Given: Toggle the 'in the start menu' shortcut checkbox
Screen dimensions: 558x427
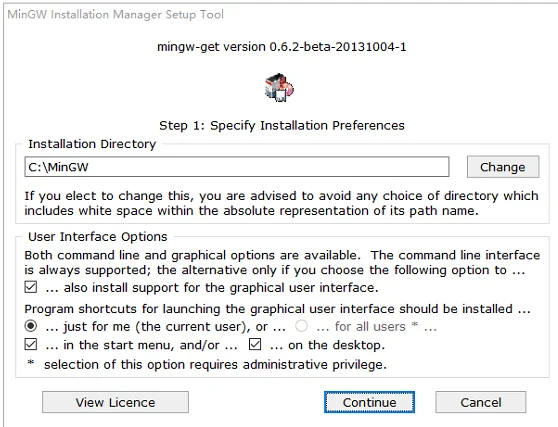Looking at the screenshot, I should (x=31, y=344).
